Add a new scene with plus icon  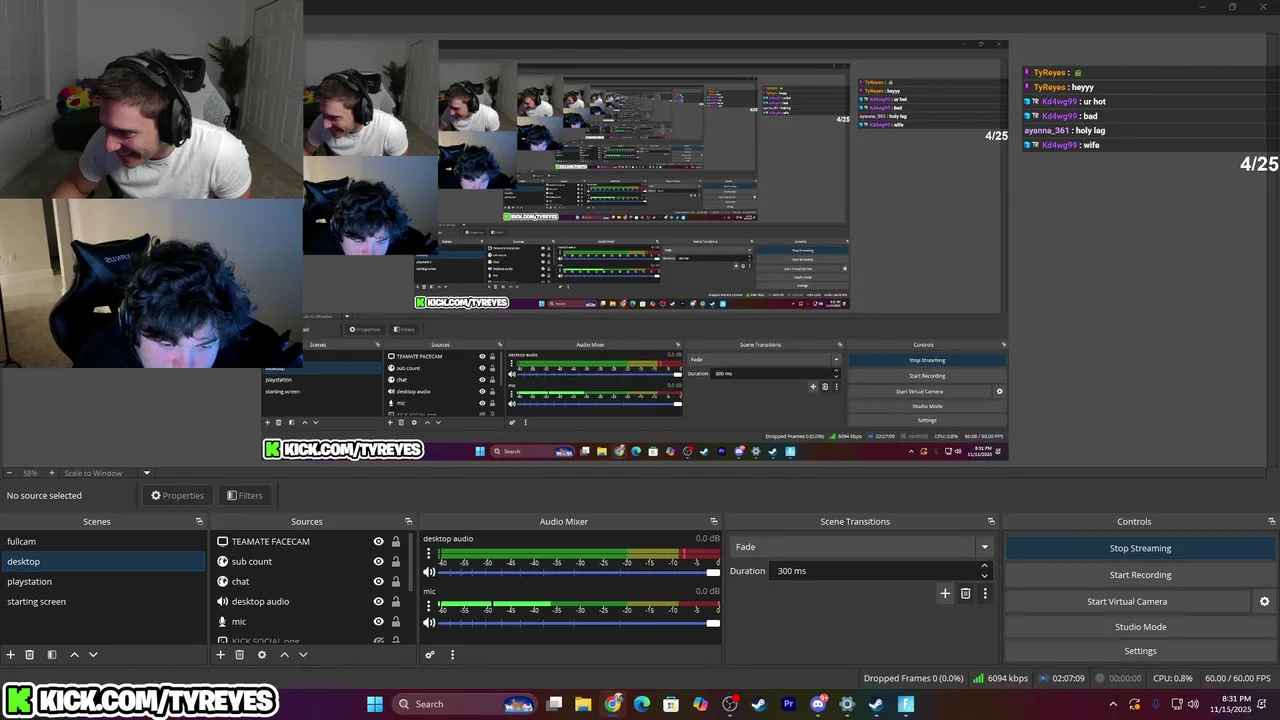[x=11, y=655]
